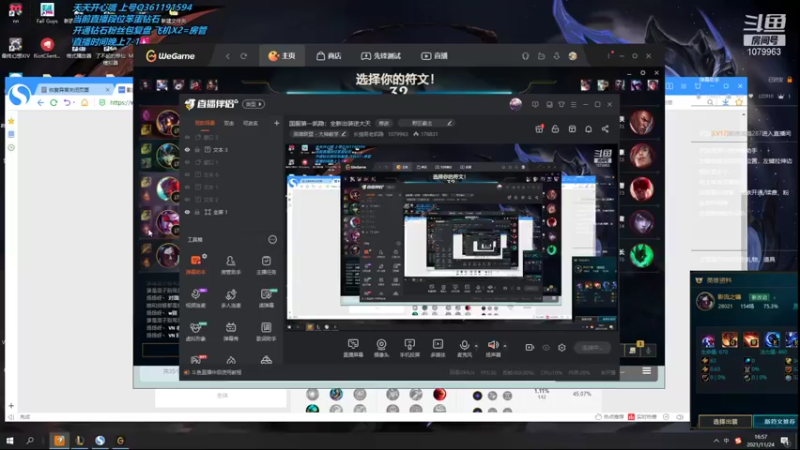Select the 全屏 1 layer row

pyautogui.click(x=232, y=212)
